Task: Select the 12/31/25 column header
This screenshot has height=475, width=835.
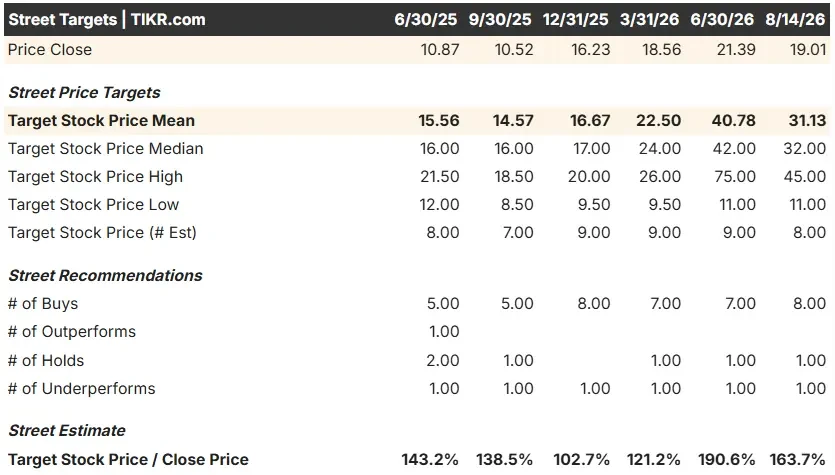Action: [575, 20]
